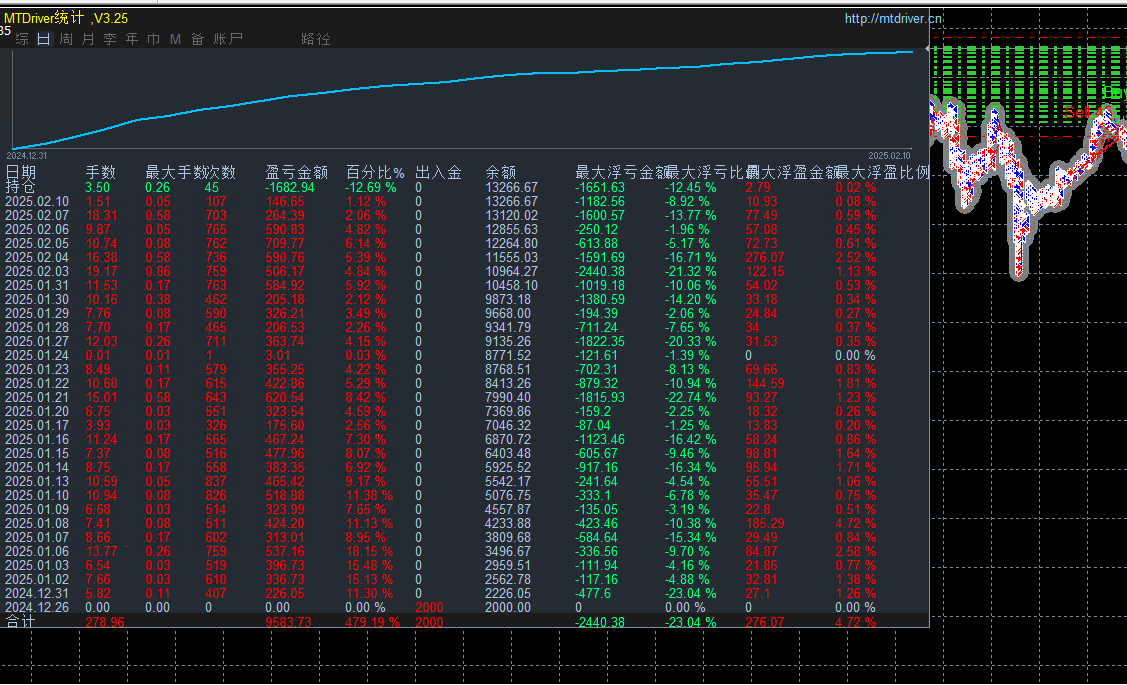The height and width of the screenshot is (685, 1127).
Task: Select the 2025.01.20 date row
Action: tap(37, 412)
